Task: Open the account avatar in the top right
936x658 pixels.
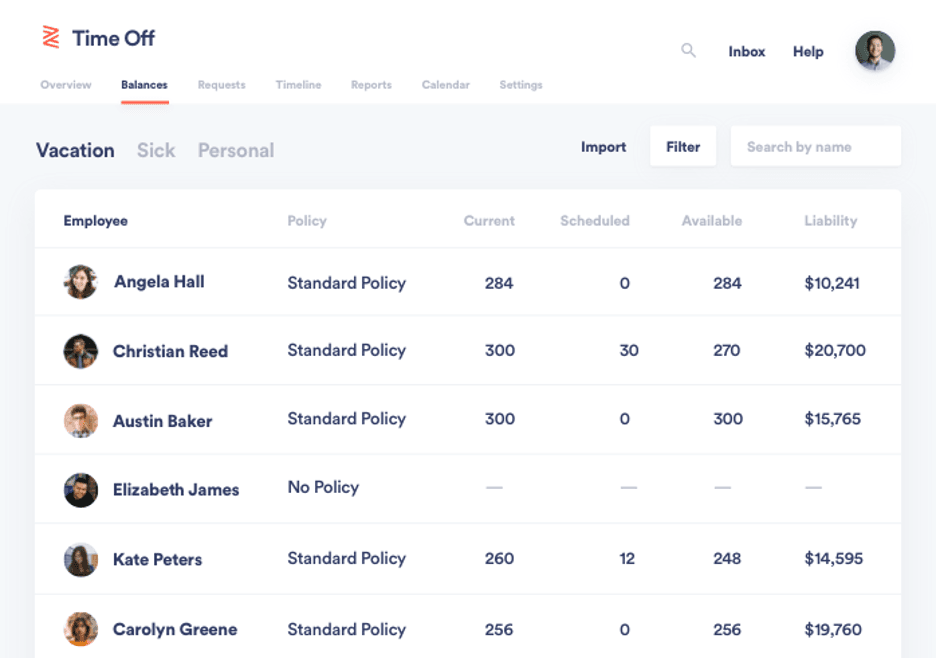Action: (875, 50)
